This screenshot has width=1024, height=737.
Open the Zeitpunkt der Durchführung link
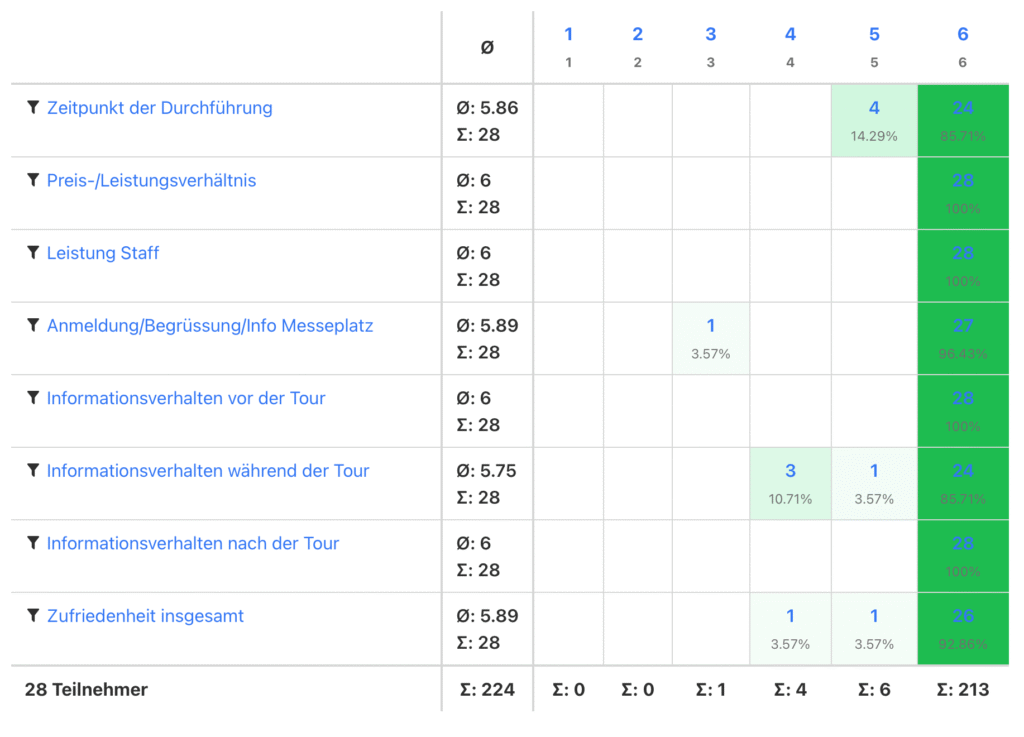[159, 108]
